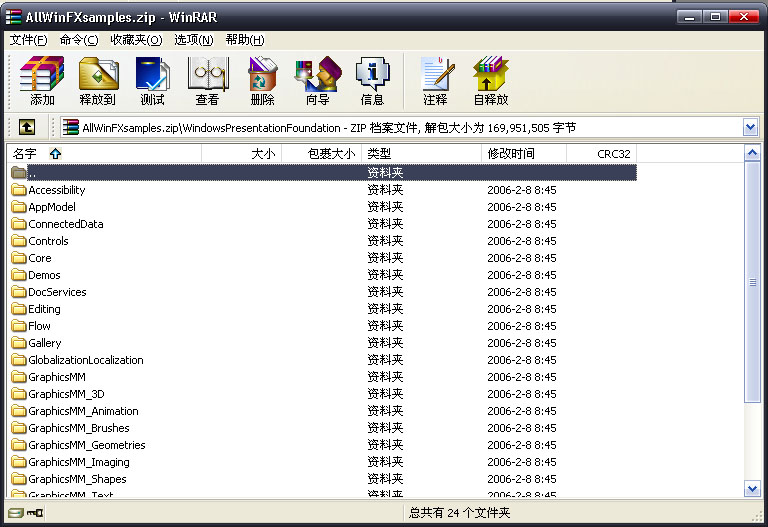Click the AppModel folder icon

click(19, 207)
